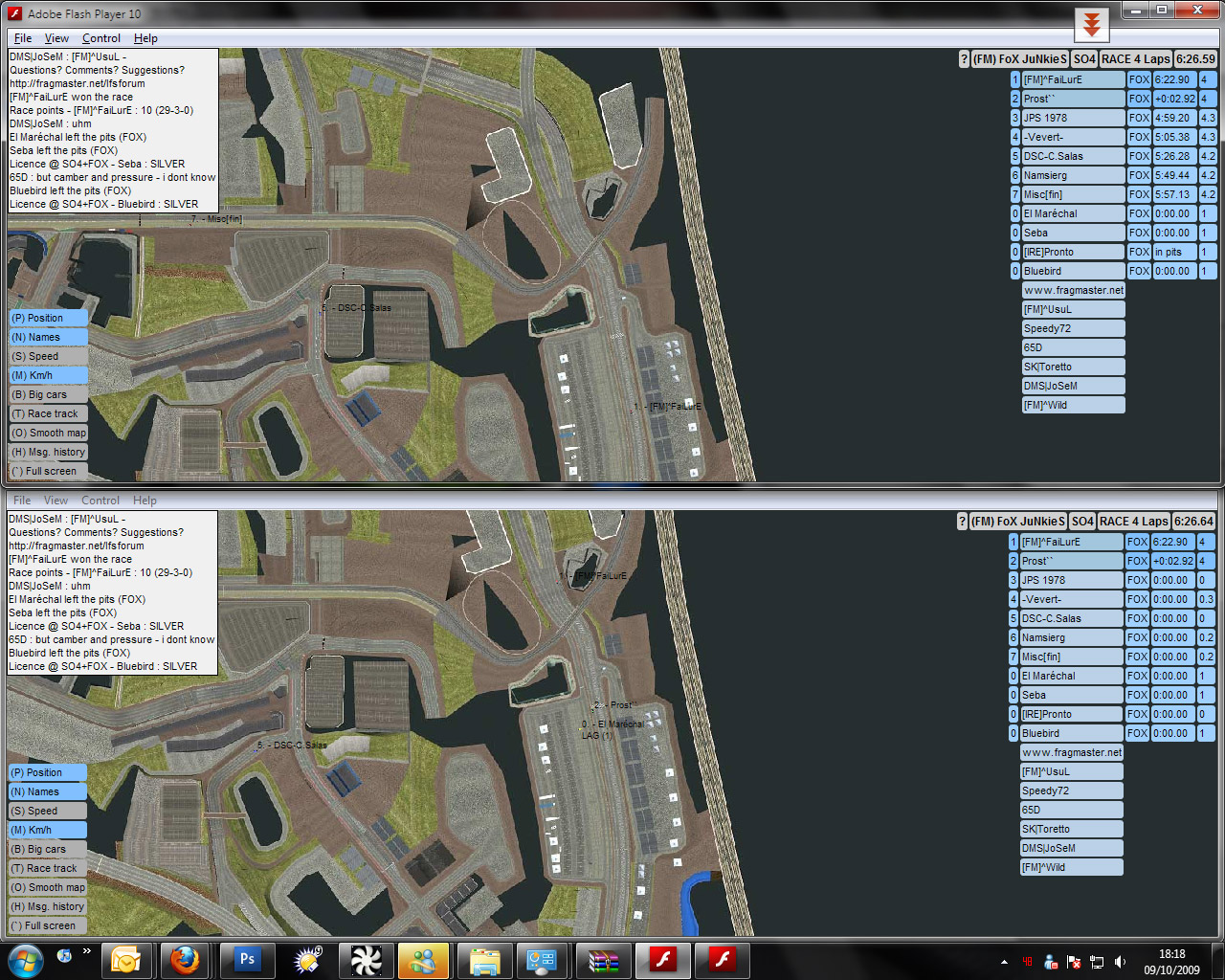Select driver -Vevert- in top window list
The height and width of the screenshot is (980, 1225).
click(x=1073, y=137)
